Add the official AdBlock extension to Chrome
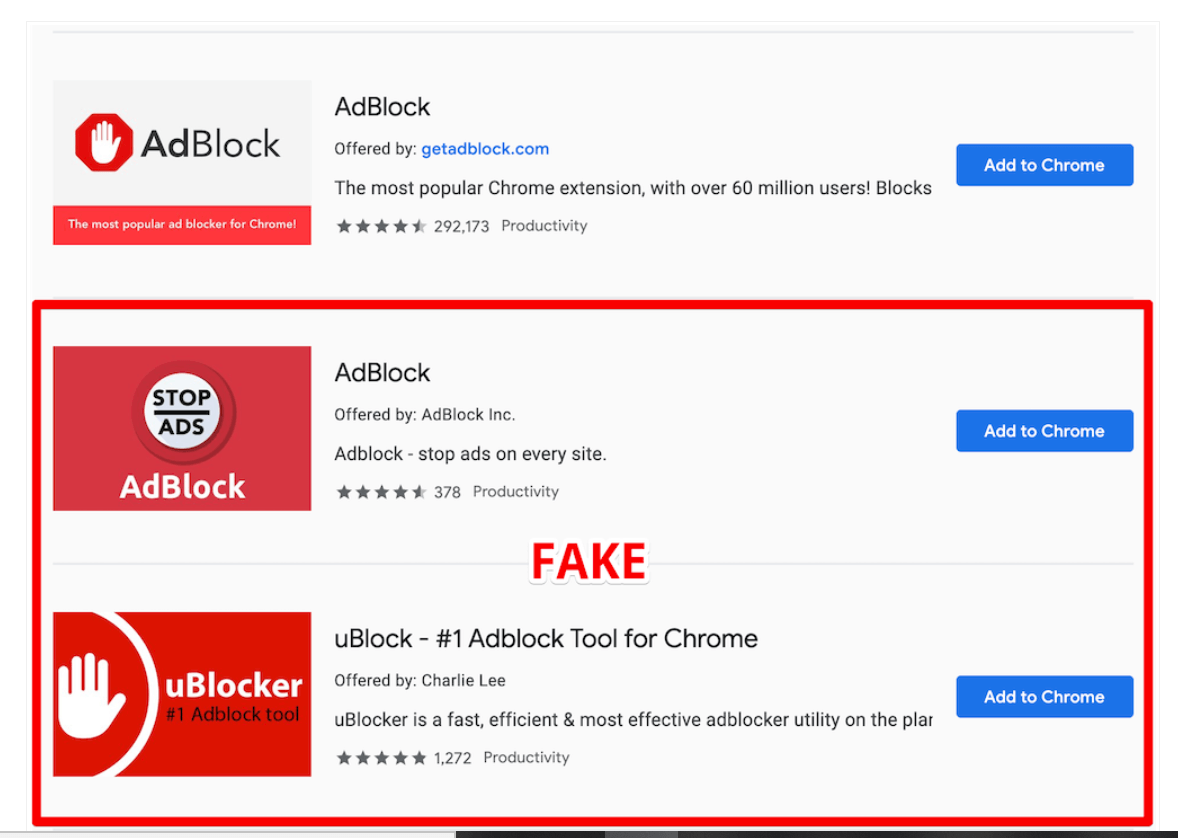The height and width of the screenshot is (838, 1178). [1044, 165]
